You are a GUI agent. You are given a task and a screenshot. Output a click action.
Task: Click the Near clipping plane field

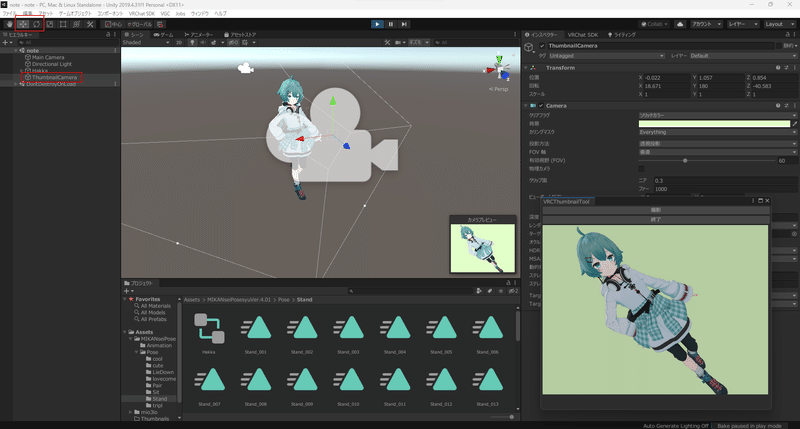725,181
